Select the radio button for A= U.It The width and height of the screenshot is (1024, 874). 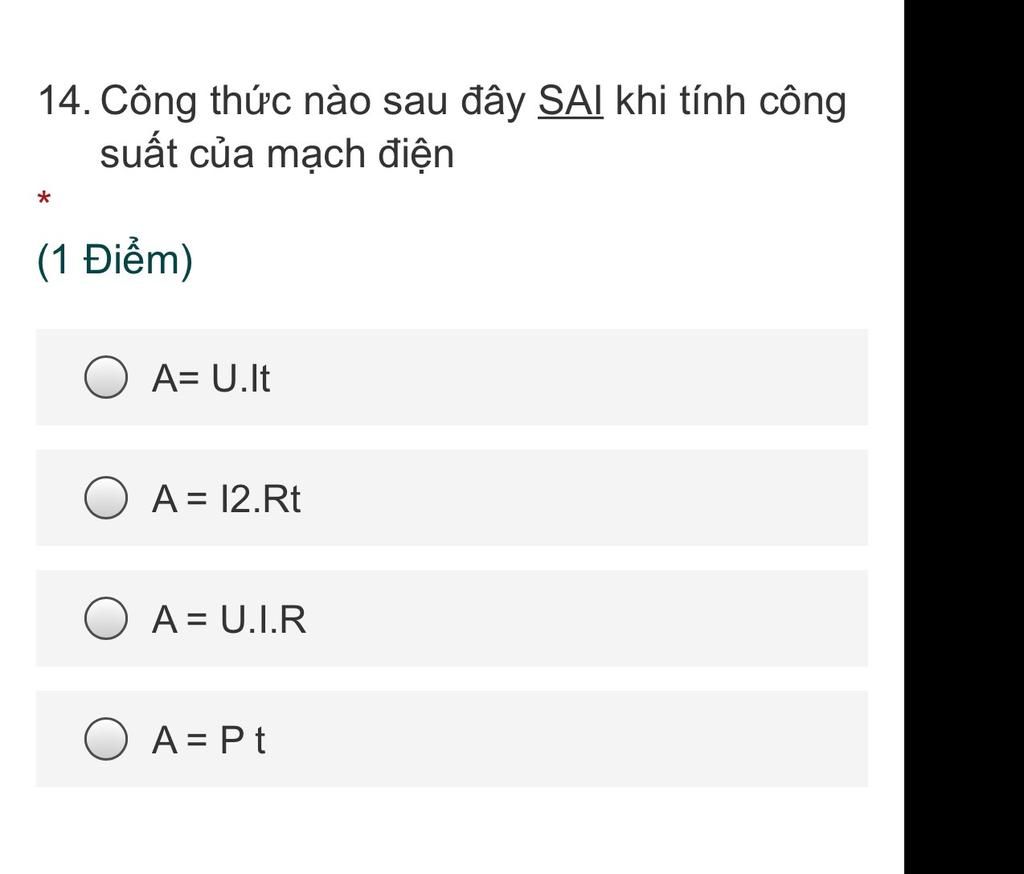coord(106,377)
